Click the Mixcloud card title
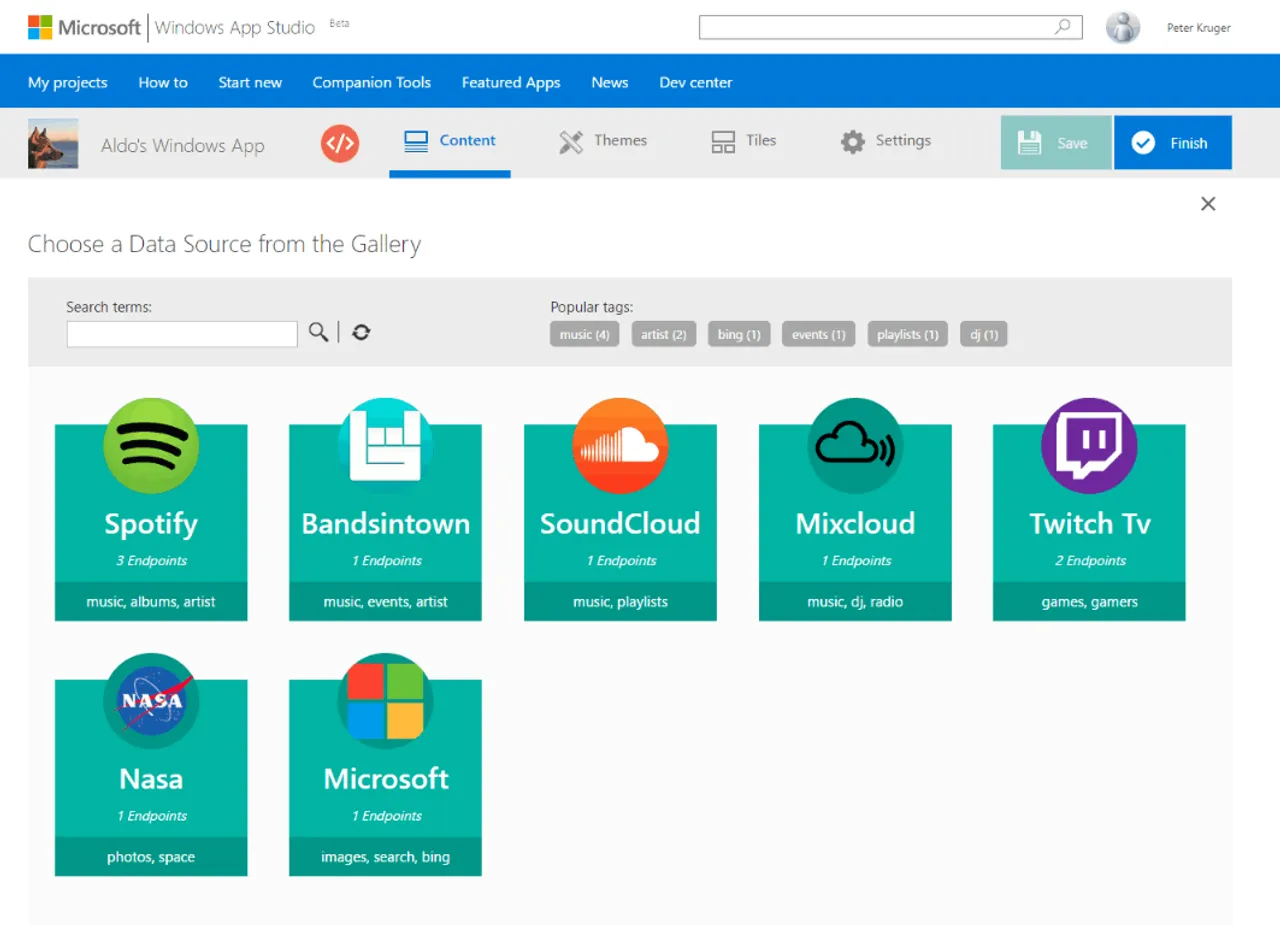Viewport: 1280px width, 925px height. click(855, 524)
